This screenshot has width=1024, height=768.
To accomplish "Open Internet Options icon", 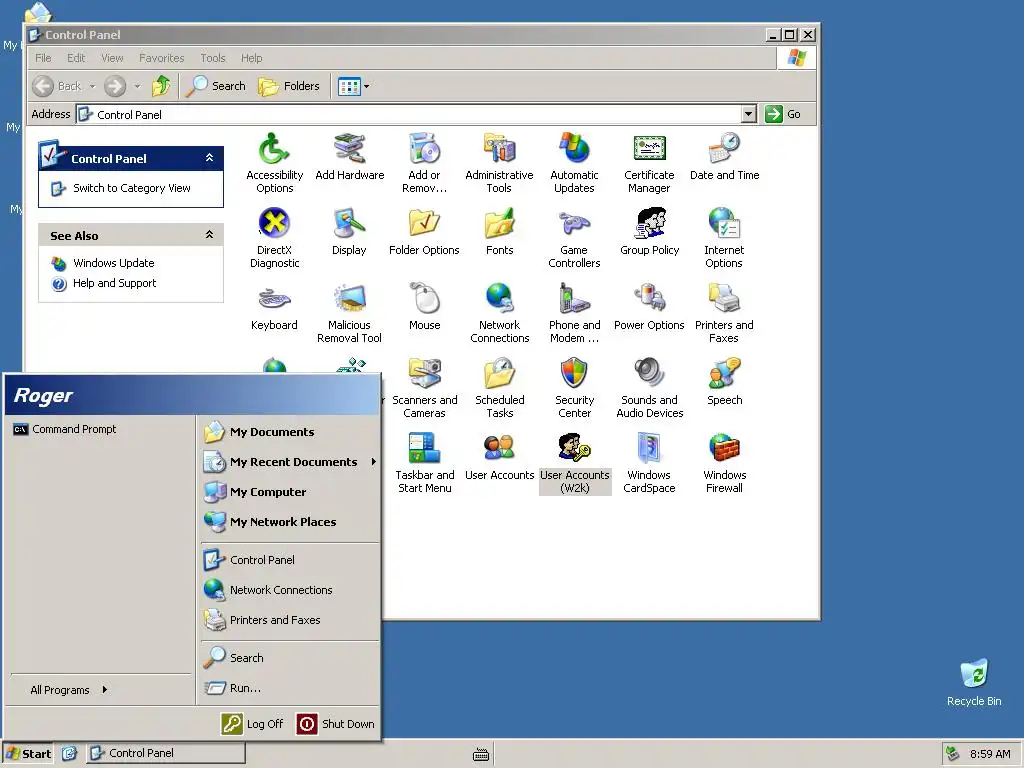I will click(x=724, y=238).
